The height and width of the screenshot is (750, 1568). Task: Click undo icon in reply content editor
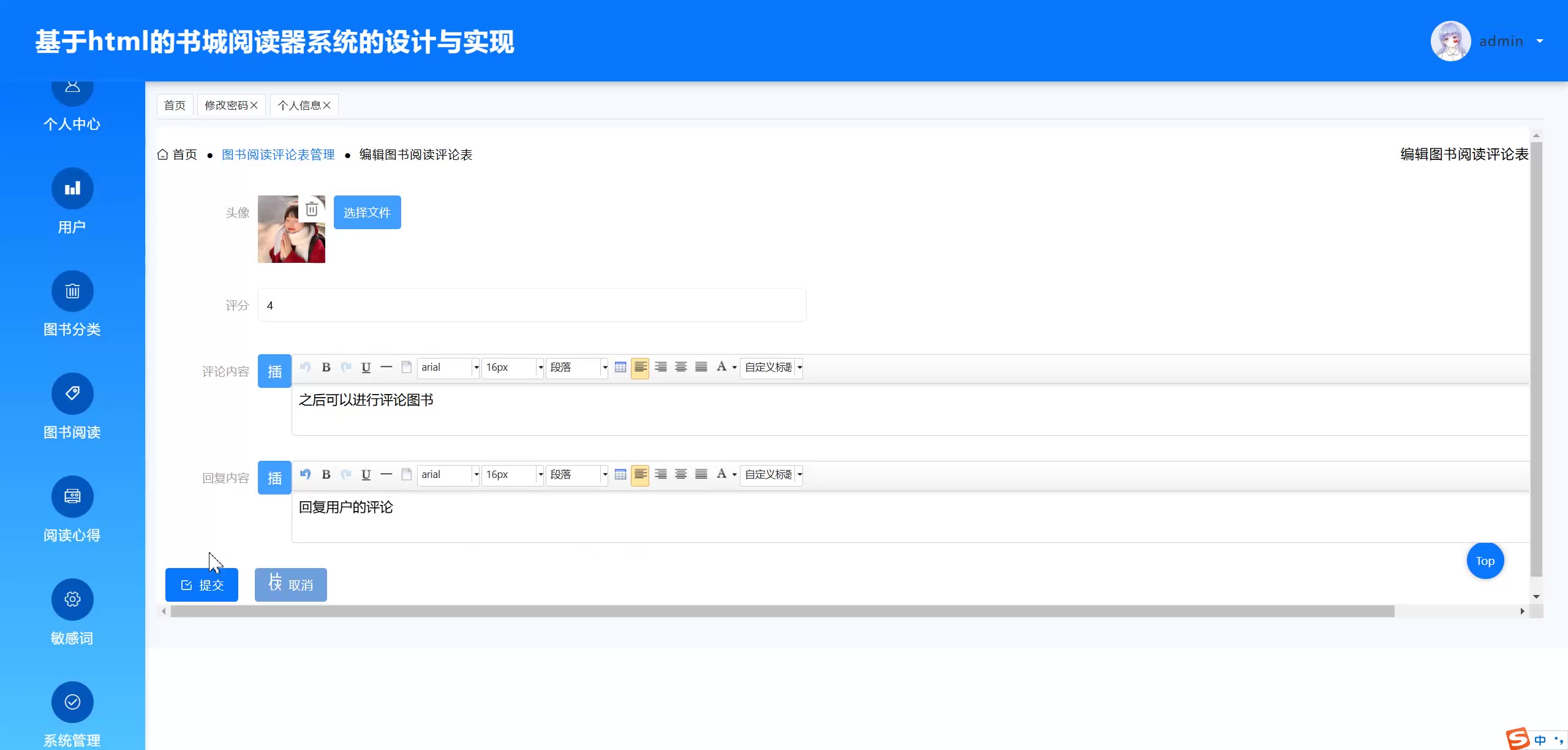306,474
